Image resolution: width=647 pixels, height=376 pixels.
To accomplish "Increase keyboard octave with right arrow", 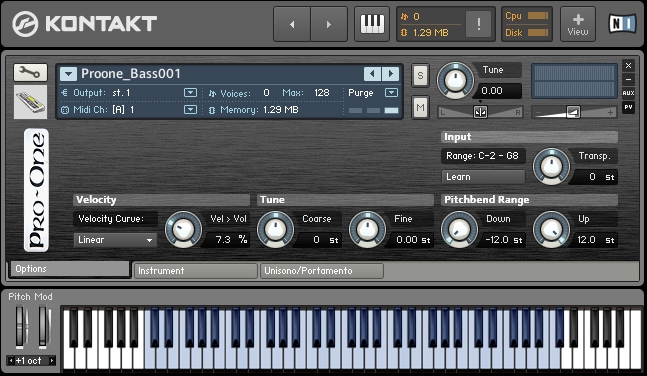I will click(x=52, y=361).
